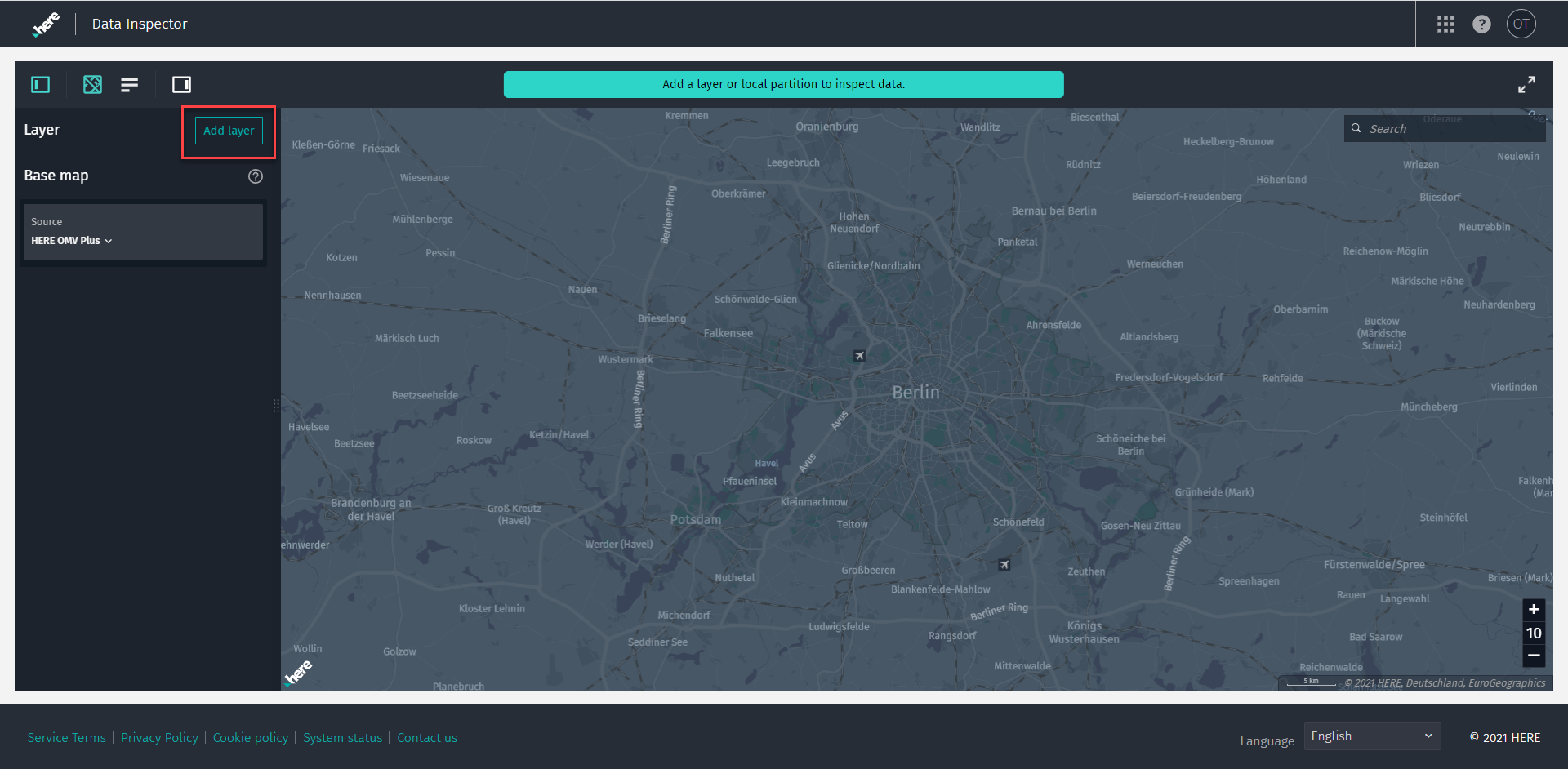Open the Cookie policy link
This screenshot has height=769, width=1568.
(251, 738)
